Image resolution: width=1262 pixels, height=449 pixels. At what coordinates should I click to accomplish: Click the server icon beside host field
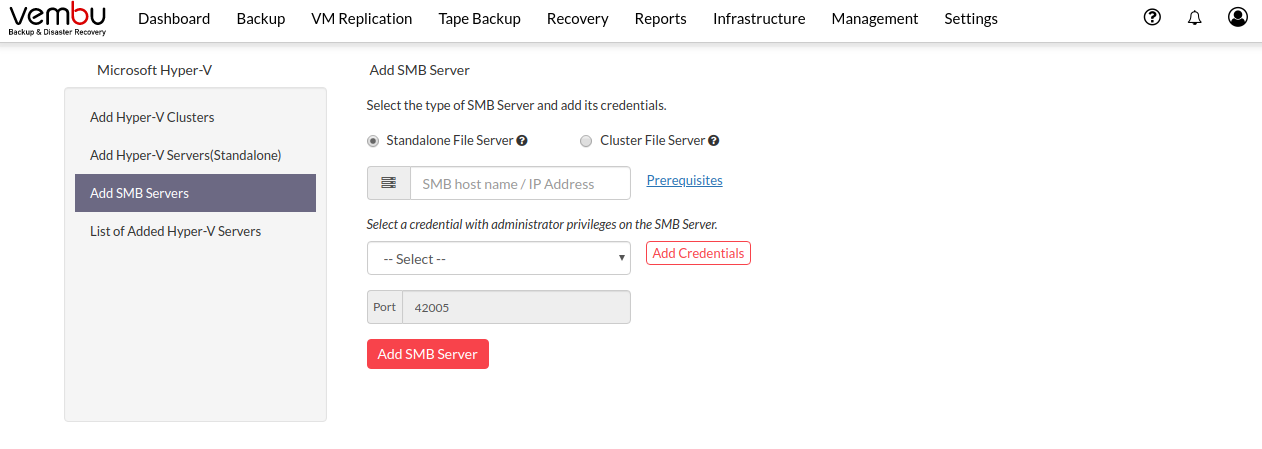(389, 183)
